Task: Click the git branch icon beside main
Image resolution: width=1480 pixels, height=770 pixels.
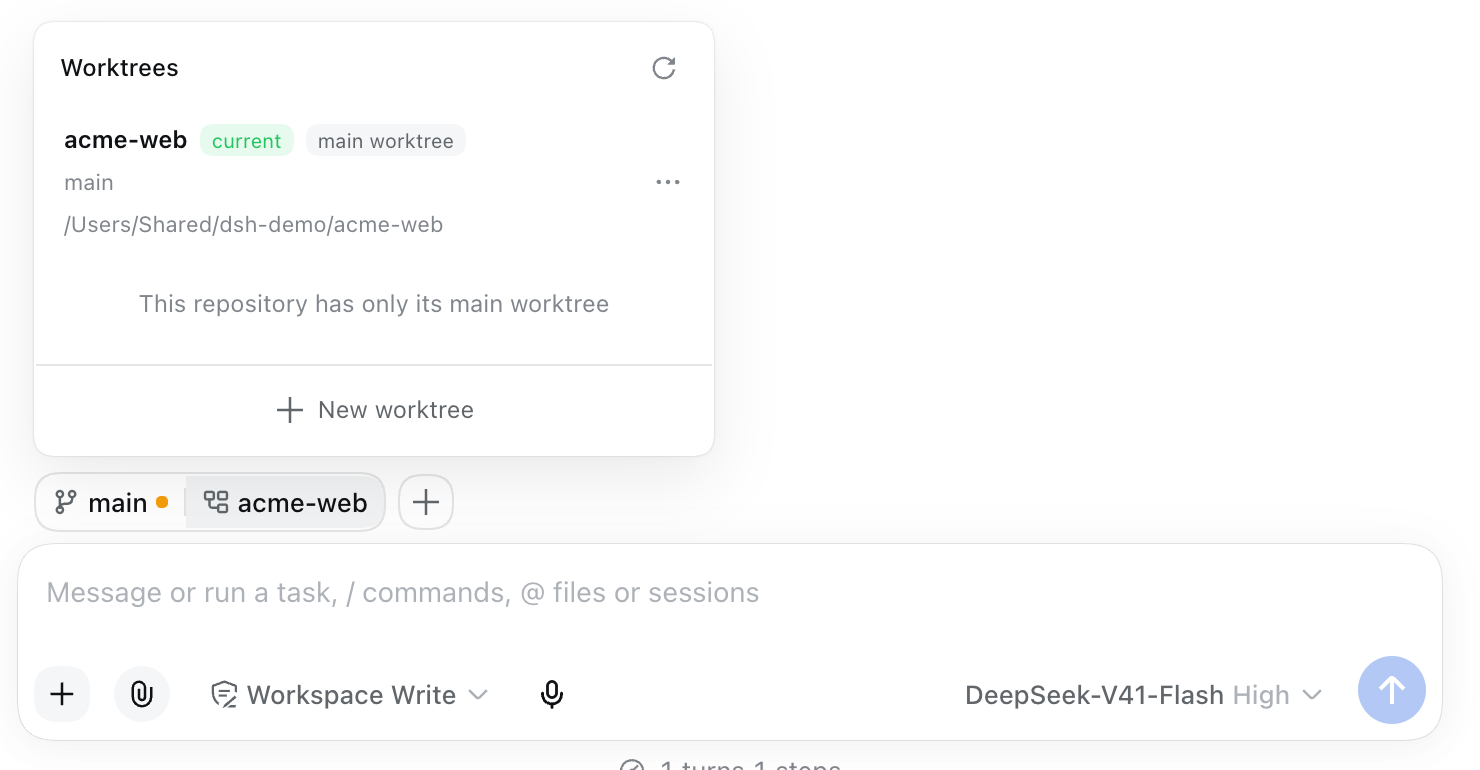Action: click(66, 502)
